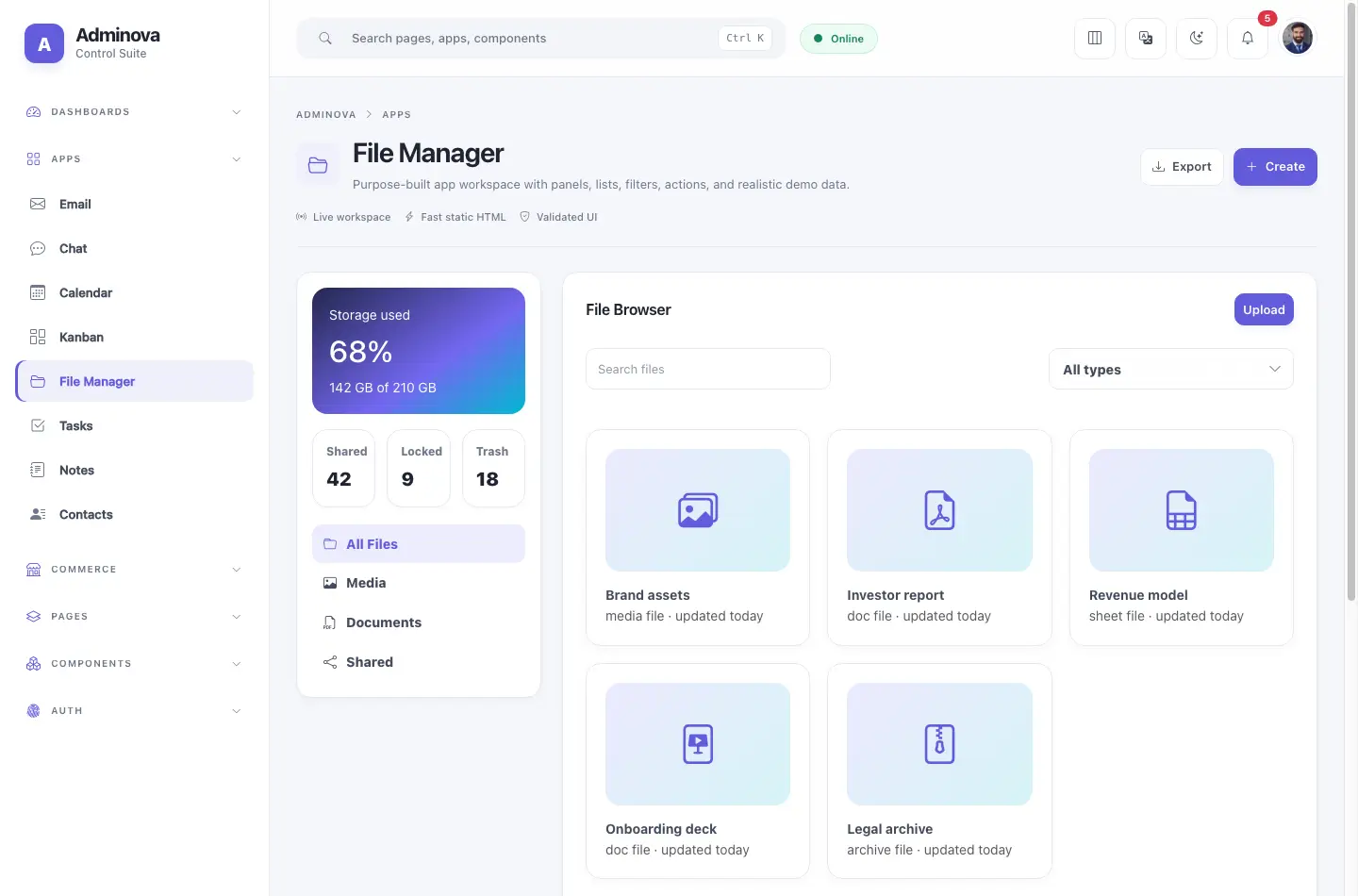Focus the global search pages field
The width and height of the screenshot is (1358, 896).
click(541, 39)
